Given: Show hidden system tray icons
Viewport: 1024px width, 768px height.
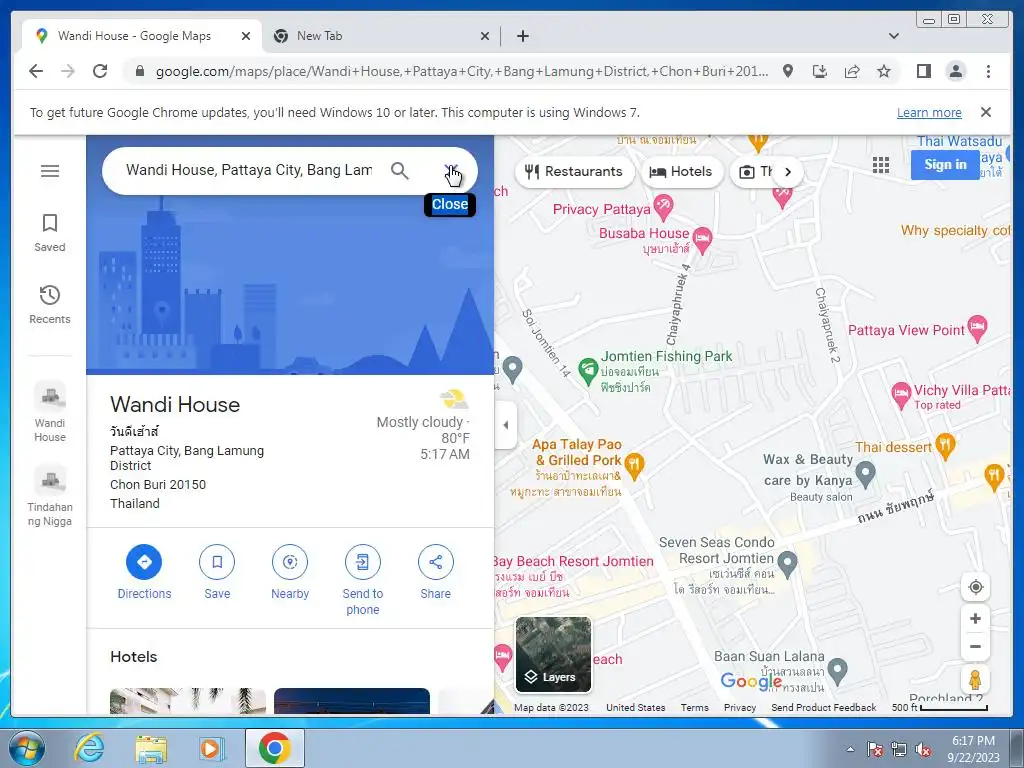Looking at the screenshot, I should coord(850,749).
